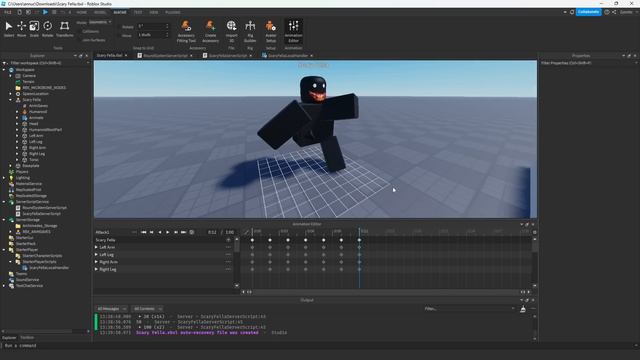
Task: Expand the Right Leg track
Action: pyautogui.click(x=96, y=269)
